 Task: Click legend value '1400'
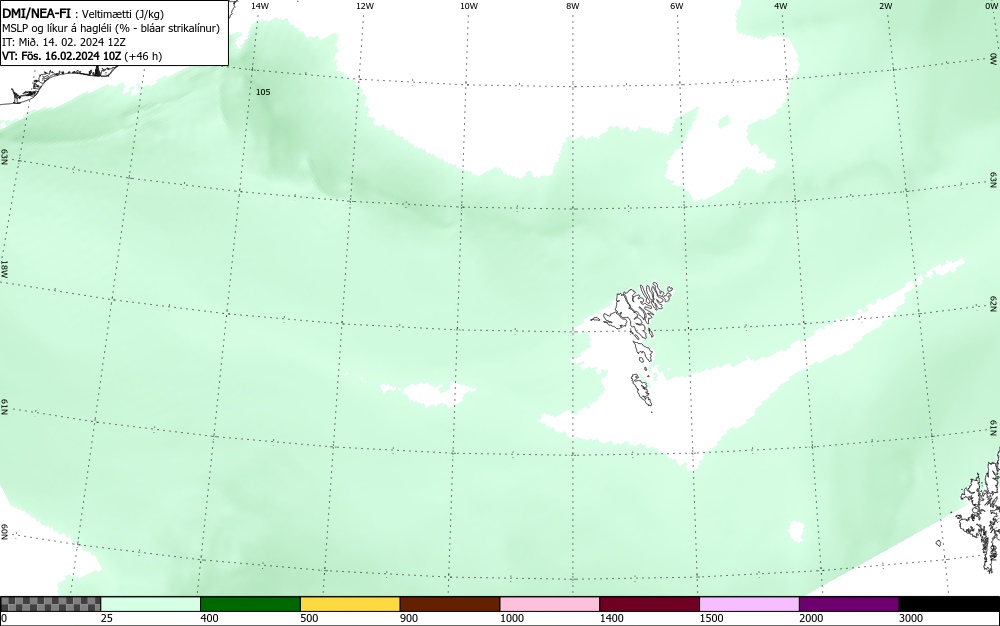tap(612, 618)
